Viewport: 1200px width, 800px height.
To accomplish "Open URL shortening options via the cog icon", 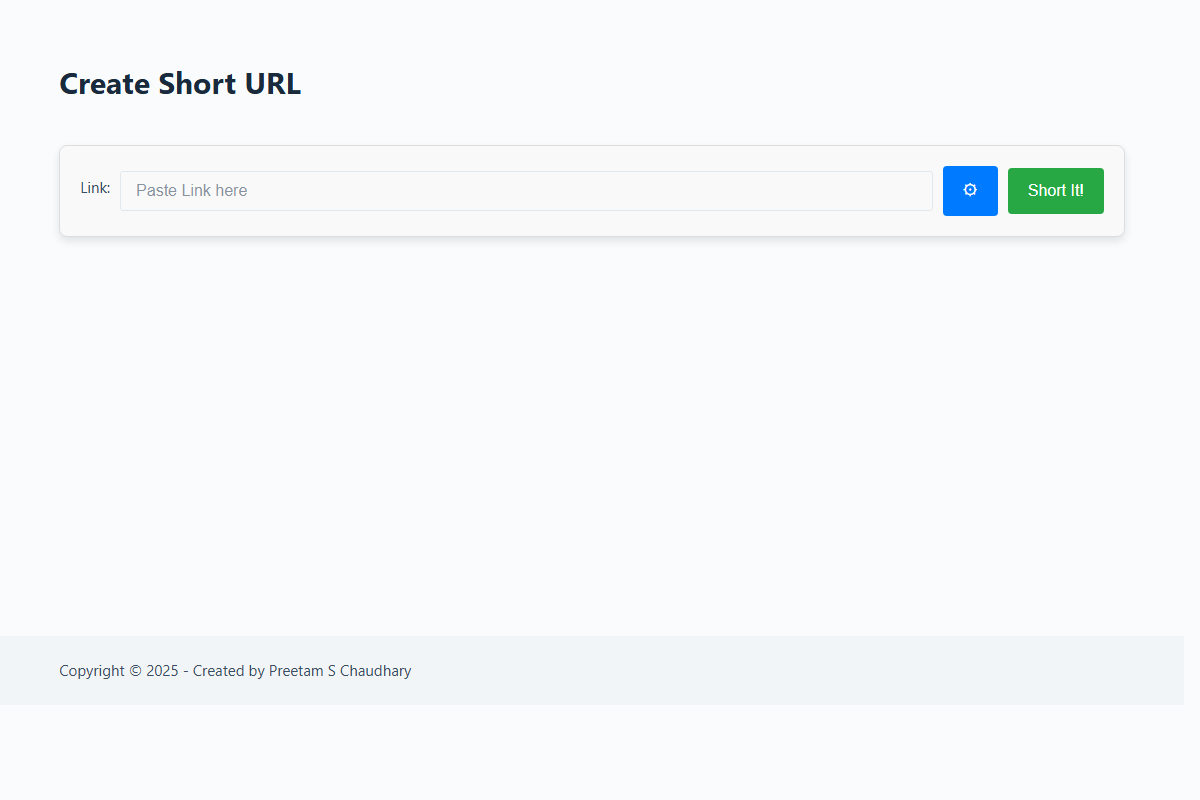I will click(970, 190).
